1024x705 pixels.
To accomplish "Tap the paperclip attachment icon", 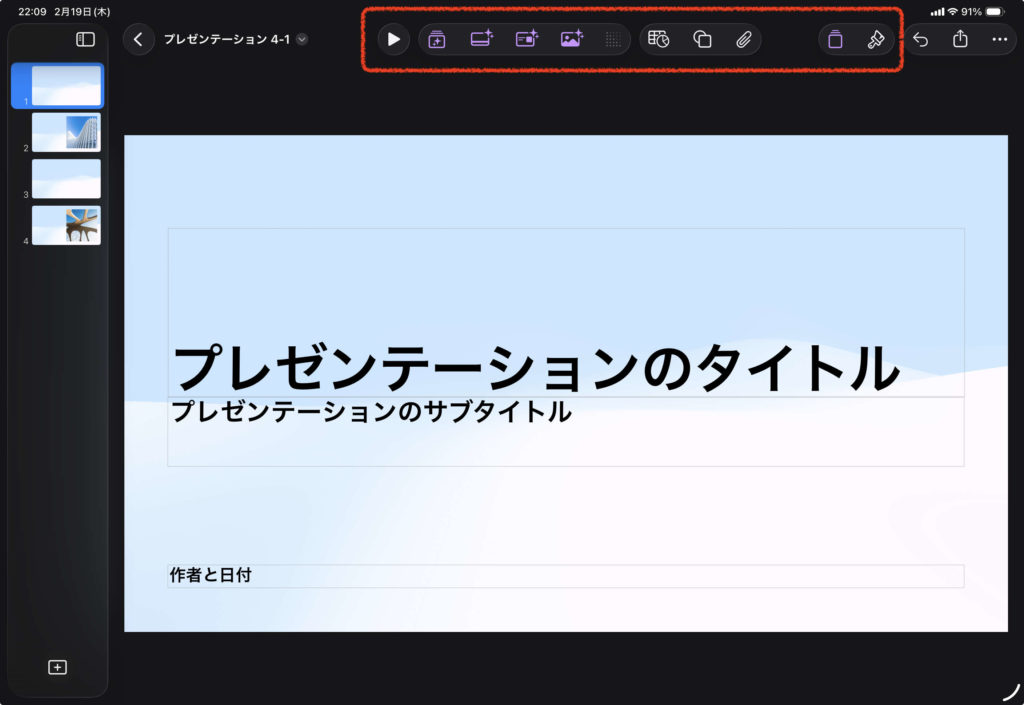I will [743, 39].
